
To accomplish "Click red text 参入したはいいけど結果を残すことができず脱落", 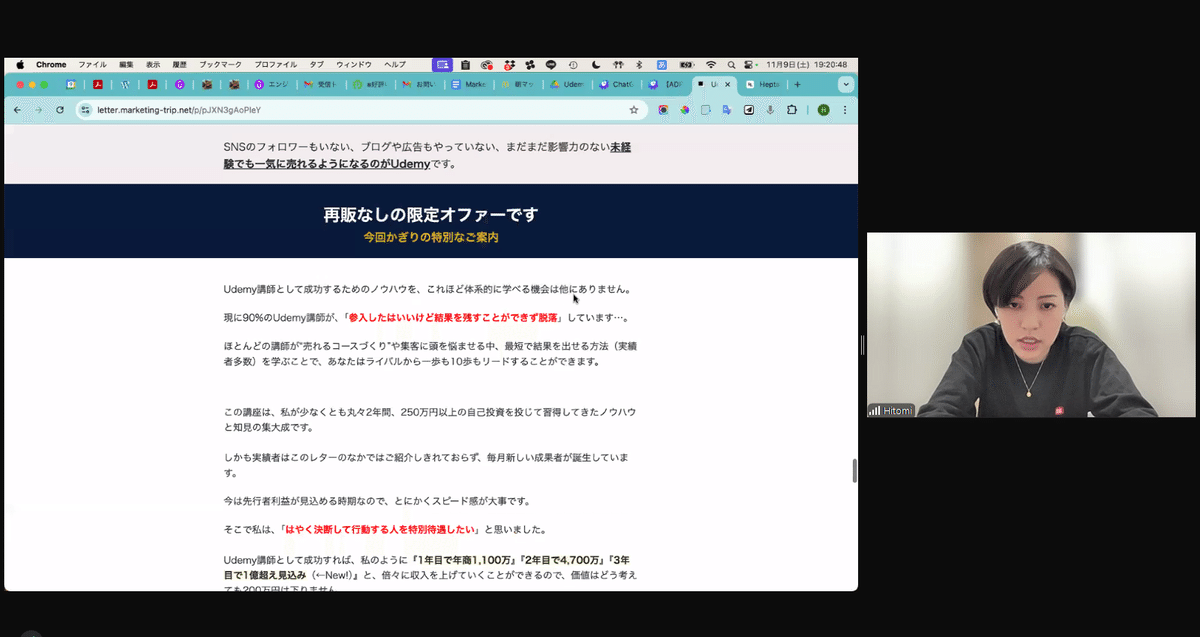I will pyautogui.click(x=454, y=318).
